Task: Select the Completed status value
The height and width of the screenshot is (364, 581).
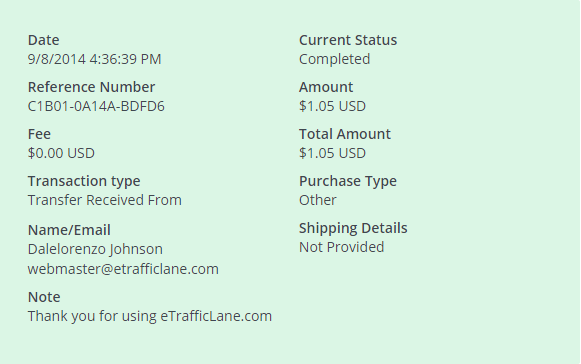Action: [x=334, y=59]
